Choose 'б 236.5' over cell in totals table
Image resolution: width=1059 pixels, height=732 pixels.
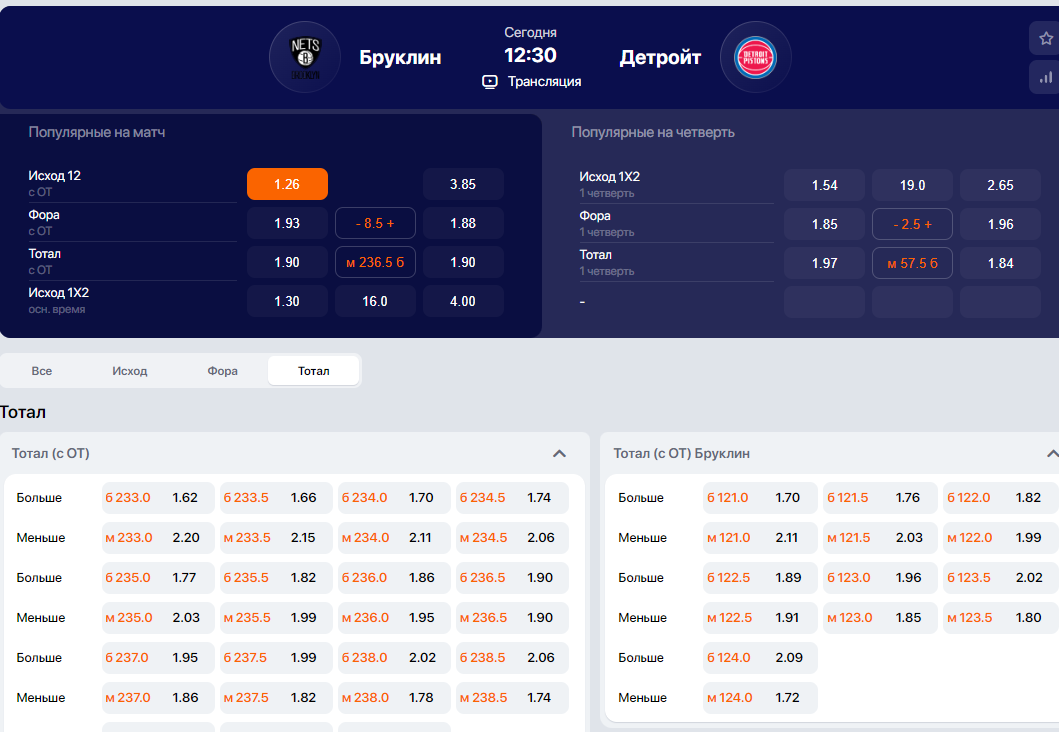[x=513, y=577]
